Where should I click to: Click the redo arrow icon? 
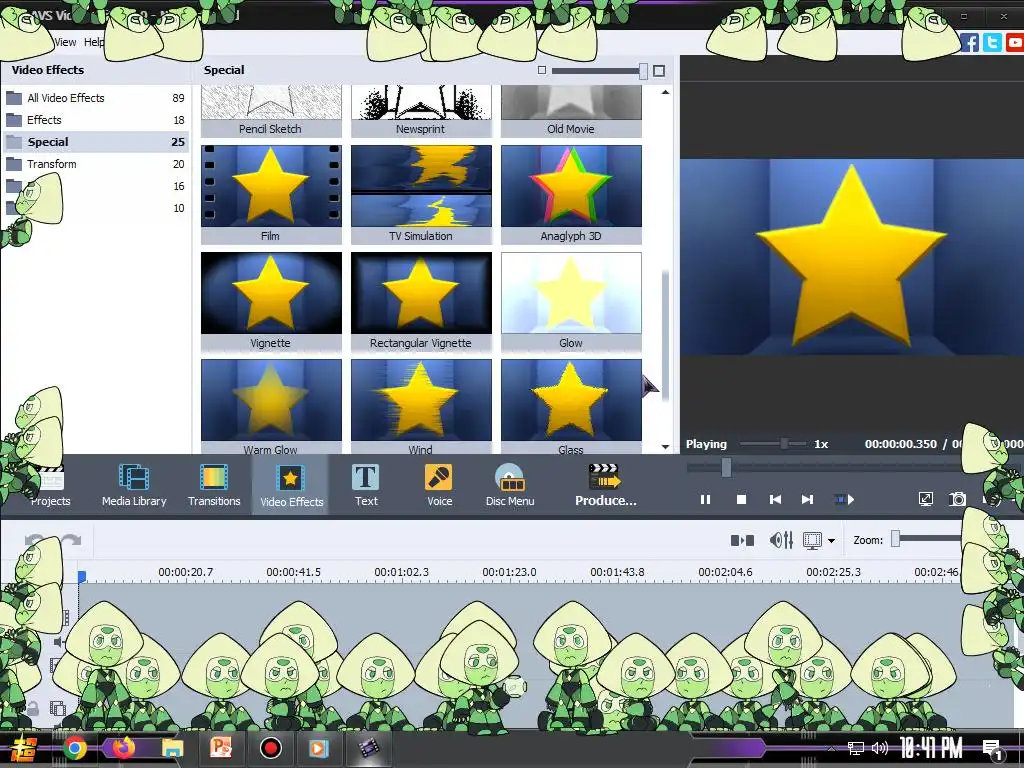point(71,540)
